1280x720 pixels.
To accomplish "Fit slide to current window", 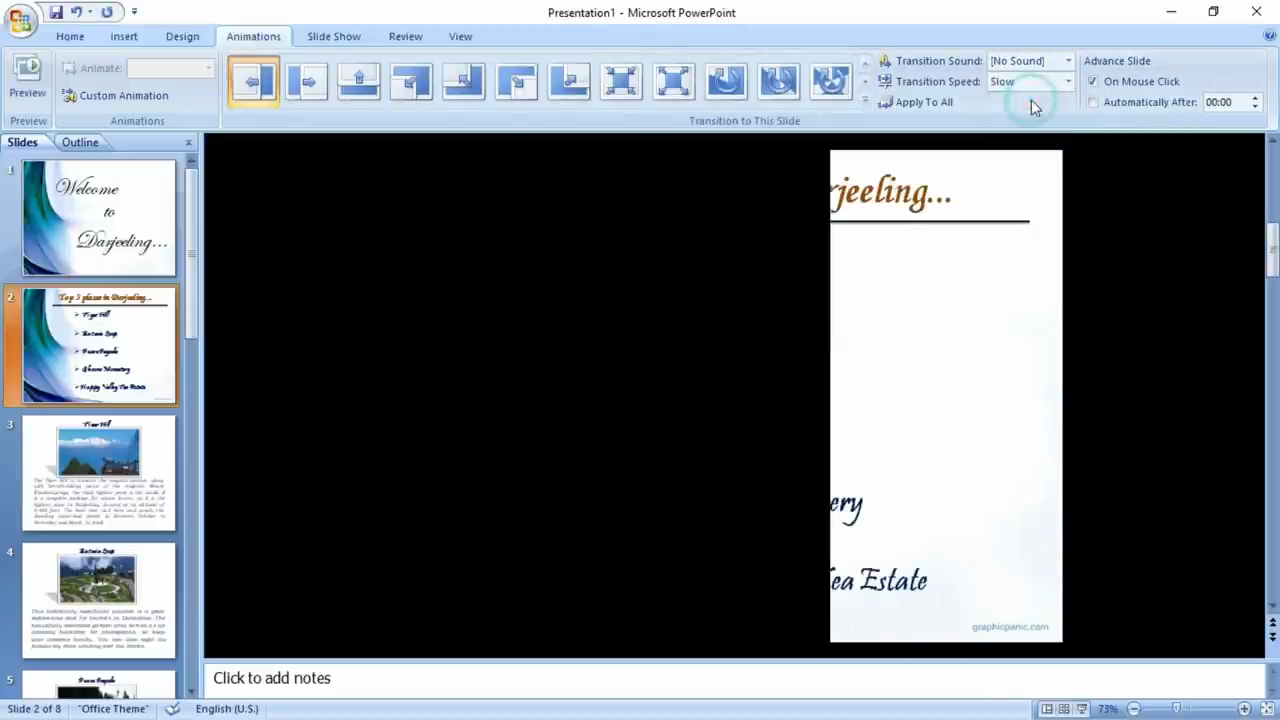I will (1268, 709).
